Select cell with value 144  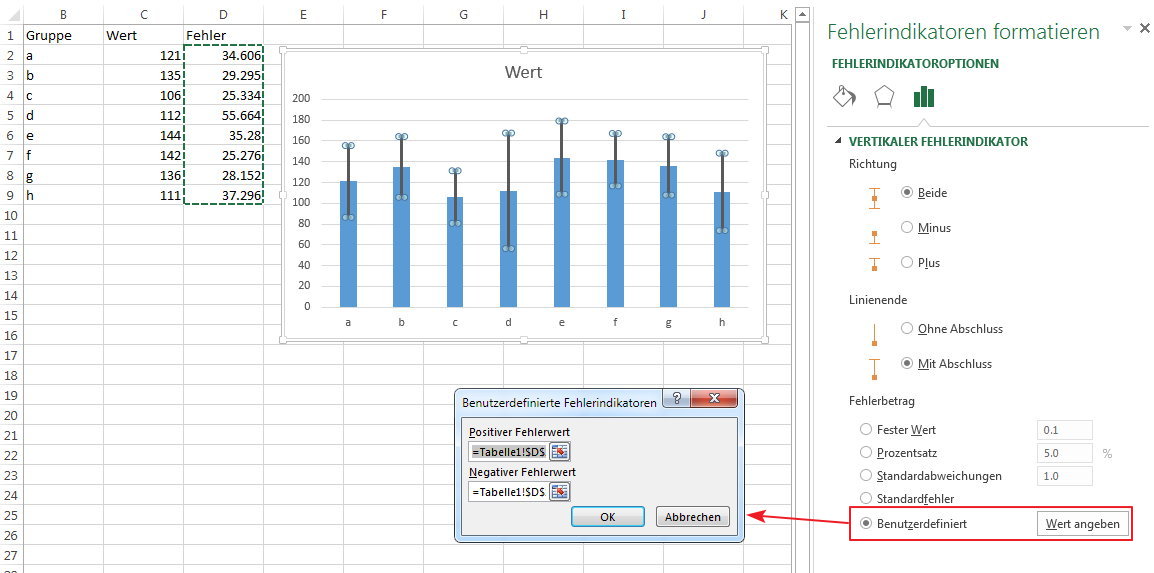coord(144,135)
